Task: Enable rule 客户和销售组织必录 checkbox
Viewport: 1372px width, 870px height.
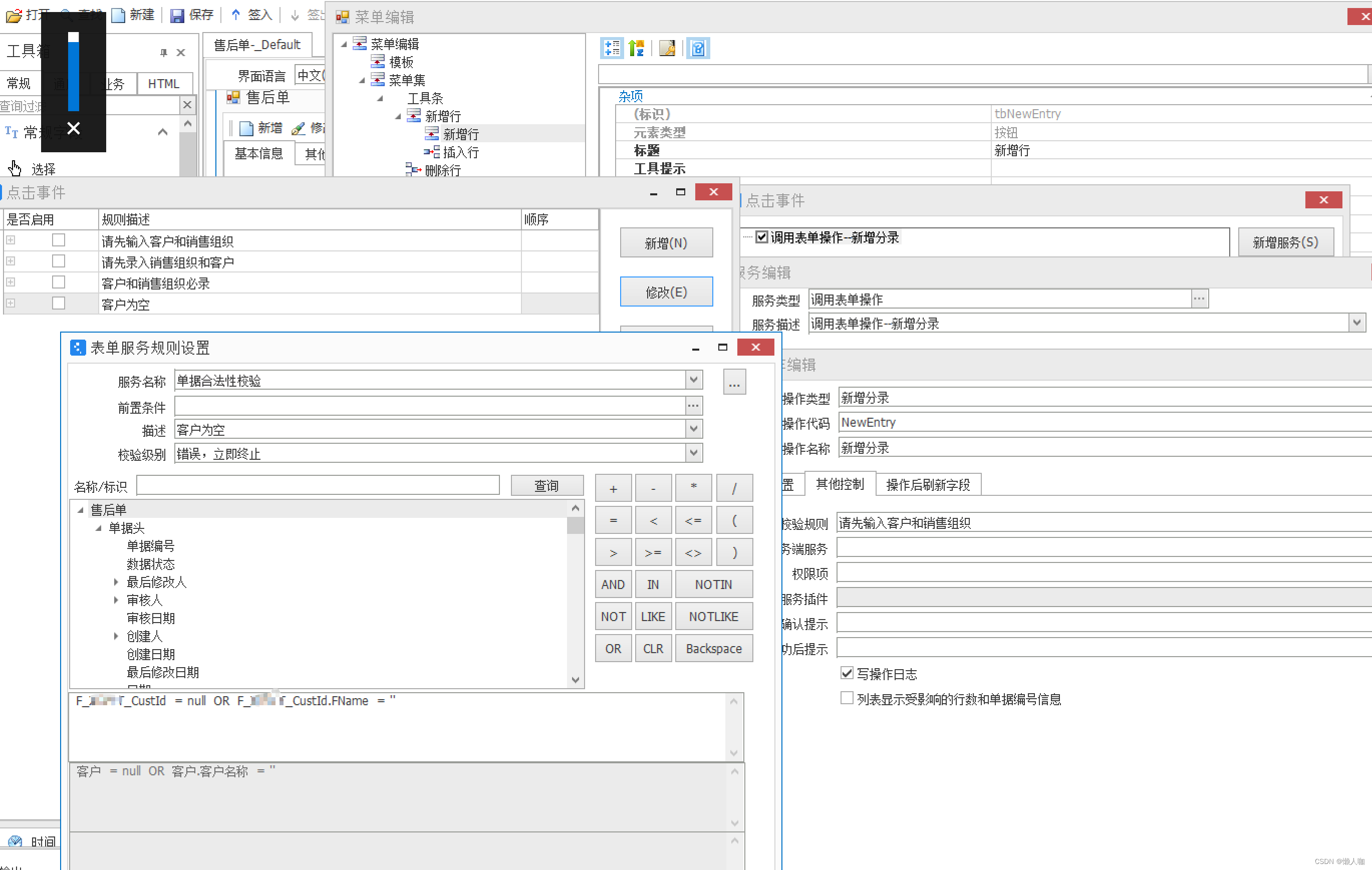Action: pos(58,282)
